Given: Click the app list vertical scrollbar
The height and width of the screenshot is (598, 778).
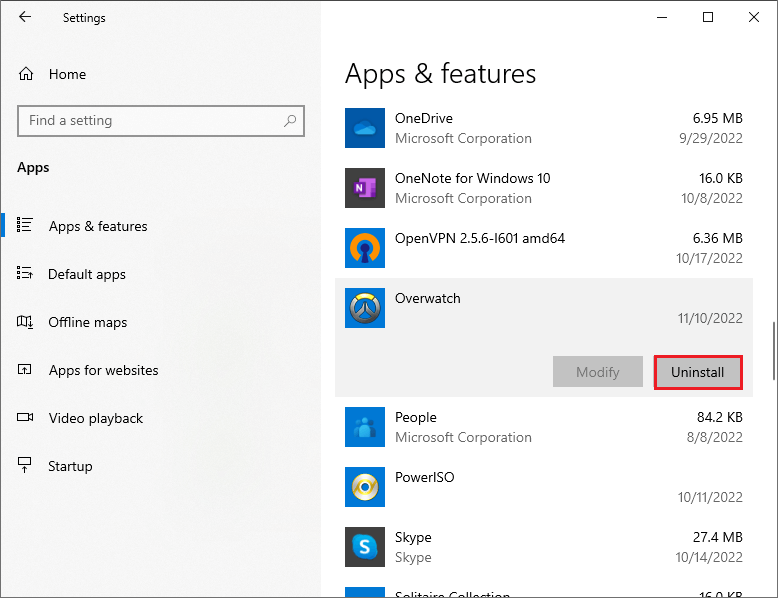Looking at the screenshot, I should pyautogui.click(x=773, y=351).
